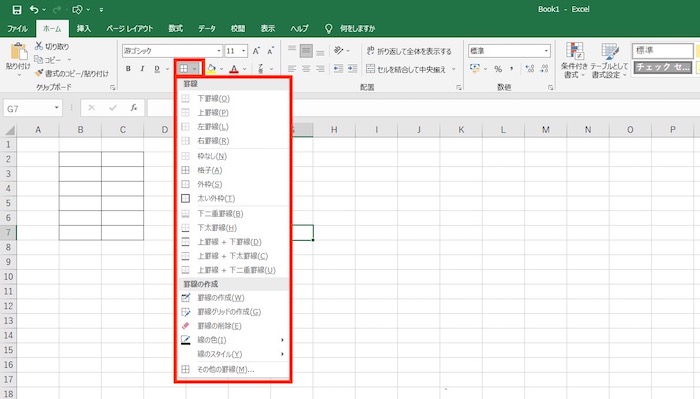Decrease font size with small A icon
Image resolution: width=700 pixels, height=399 pixels.
(x=271, y=51)
